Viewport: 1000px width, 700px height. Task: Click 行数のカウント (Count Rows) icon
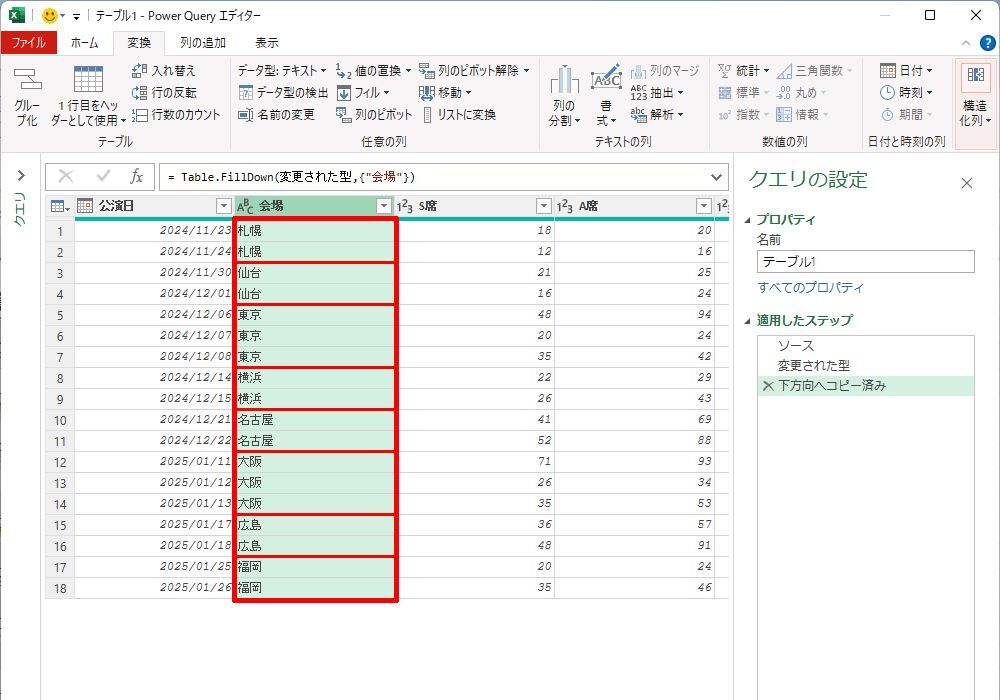140,115
